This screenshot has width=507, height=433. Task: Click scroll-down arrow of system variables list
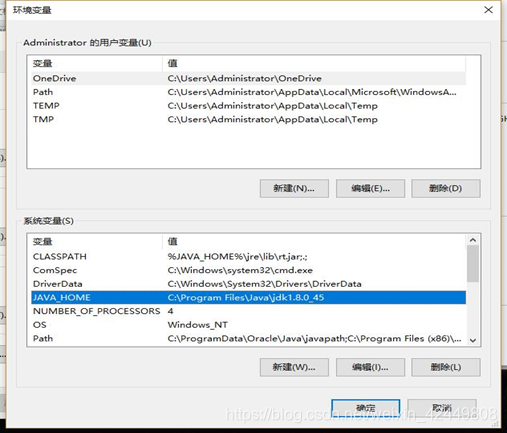pos(473,340)
